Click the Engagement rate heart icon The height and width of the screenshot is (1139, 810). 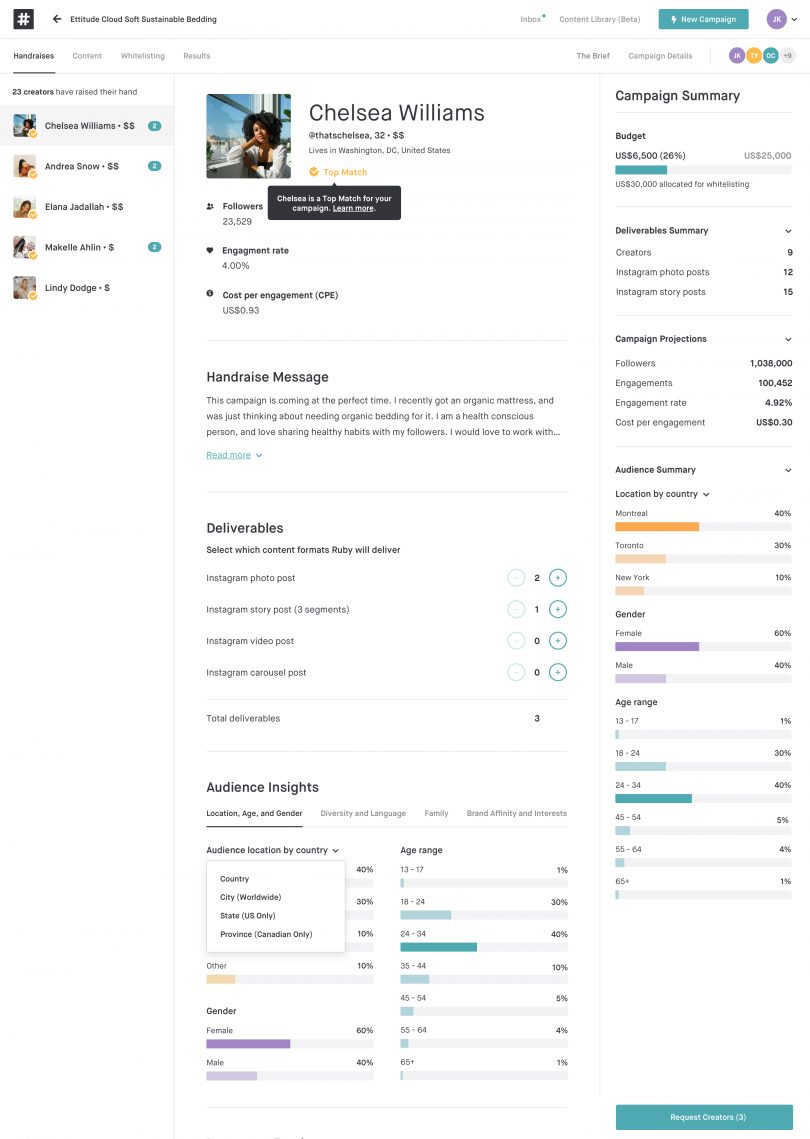tap(210, 250)
